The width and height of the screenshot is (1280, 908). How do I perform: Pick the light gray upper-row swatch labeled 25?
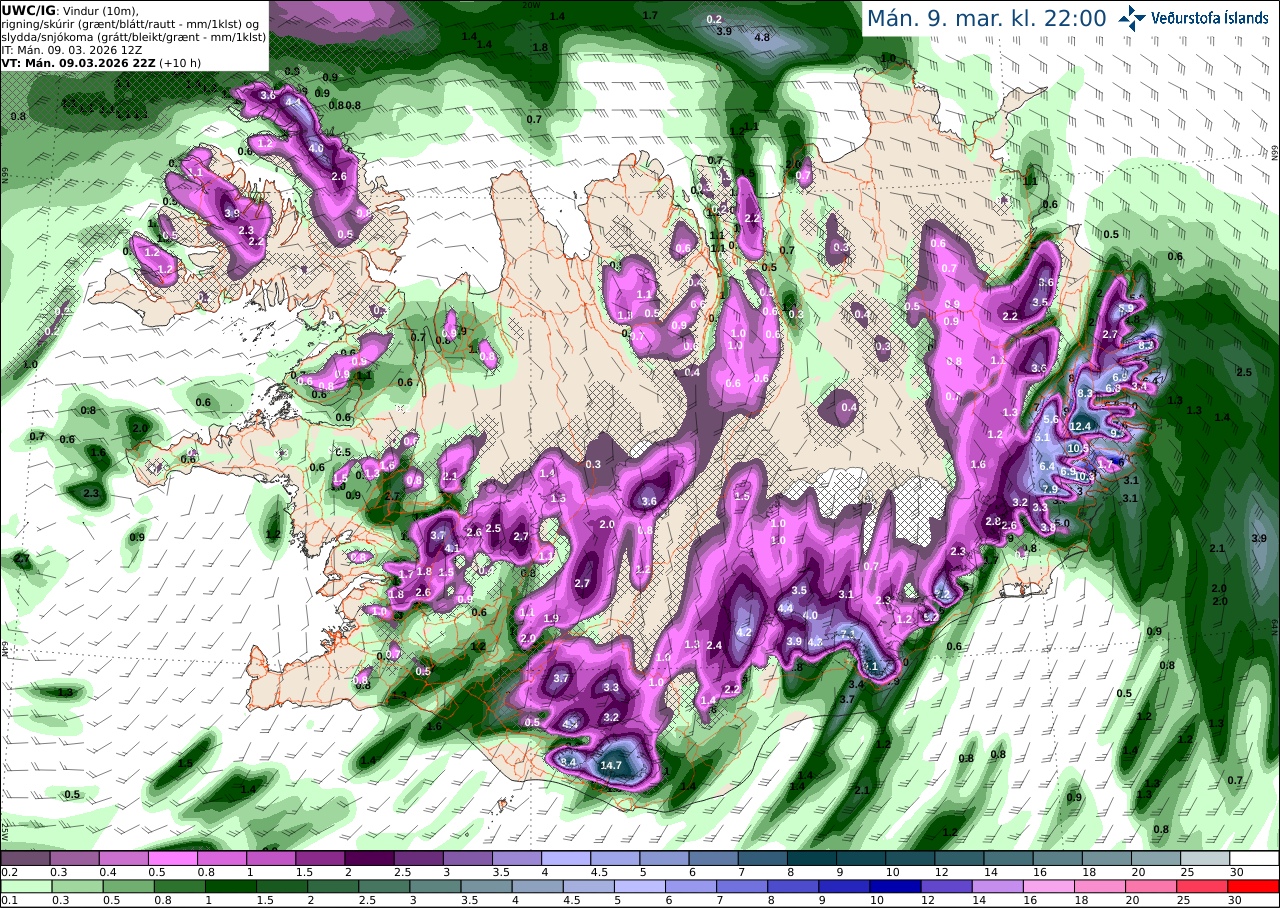[x=1206, y=858]
